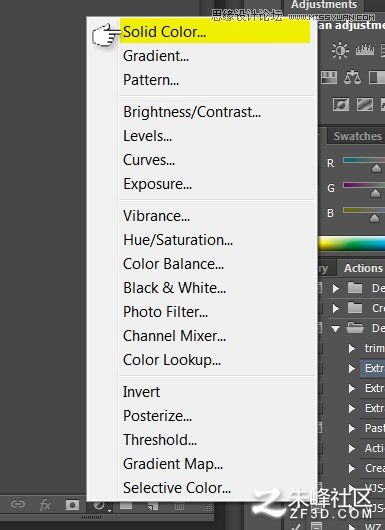Select Hue/Saturation menu entry

178,240
